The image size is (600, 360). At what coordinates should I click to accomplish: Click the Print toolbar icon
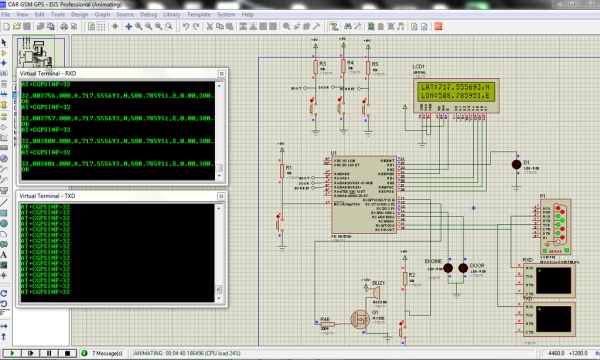pos(64,26)
